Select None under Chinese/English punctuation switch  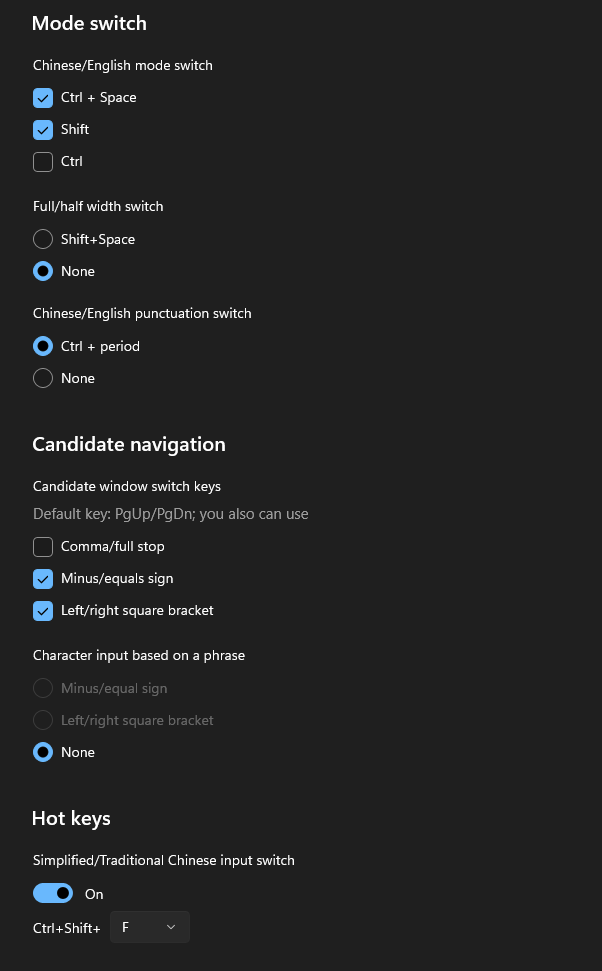click(x=42, y=378)
